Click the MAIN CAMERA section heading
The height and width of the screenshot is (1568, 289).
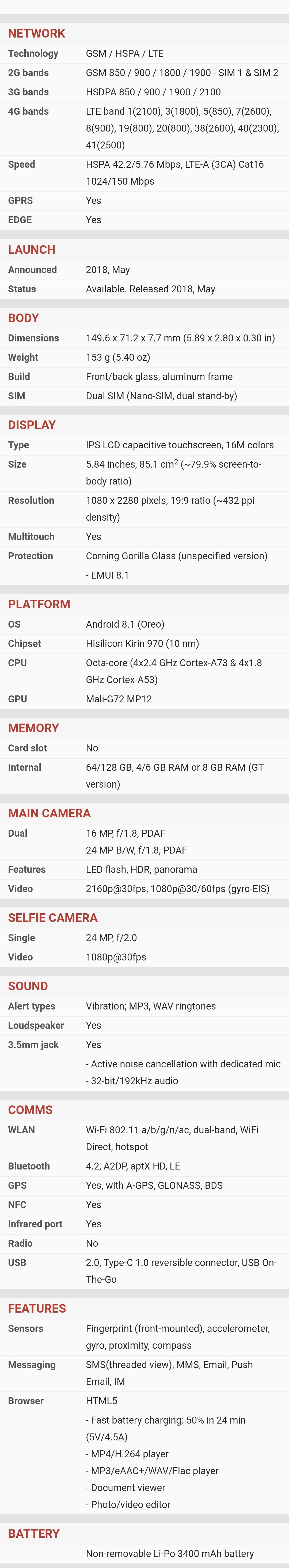pos(49,813)
